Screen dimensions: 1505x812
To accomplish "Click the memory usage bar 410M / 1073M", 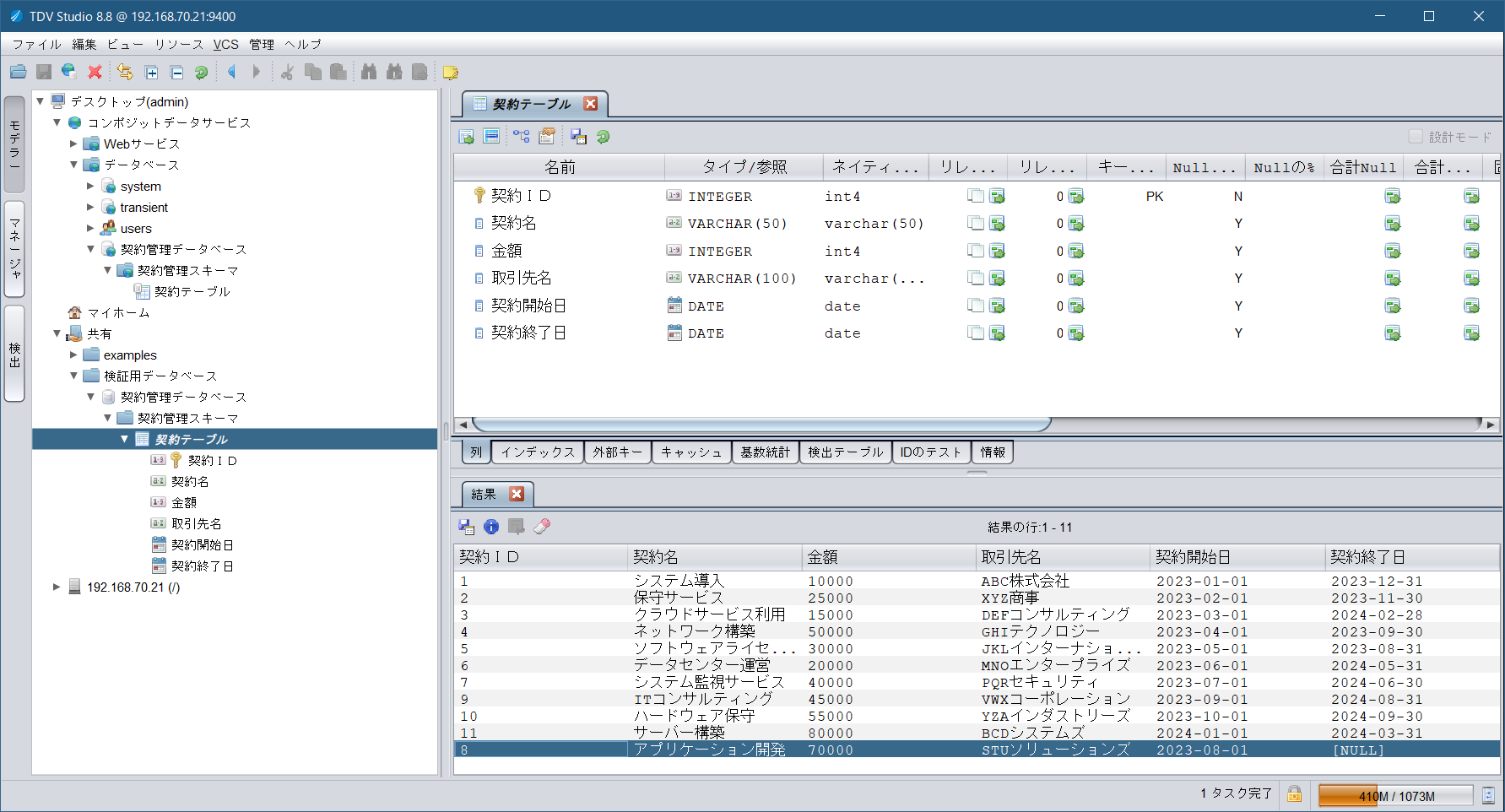I will coord(1396,796).
